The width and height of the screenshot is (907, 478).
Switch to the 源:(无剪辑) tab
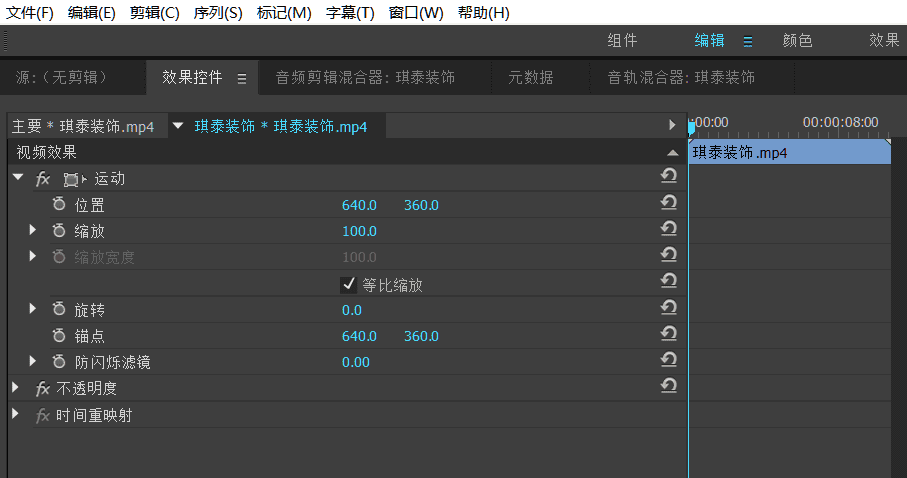(62, 77)
